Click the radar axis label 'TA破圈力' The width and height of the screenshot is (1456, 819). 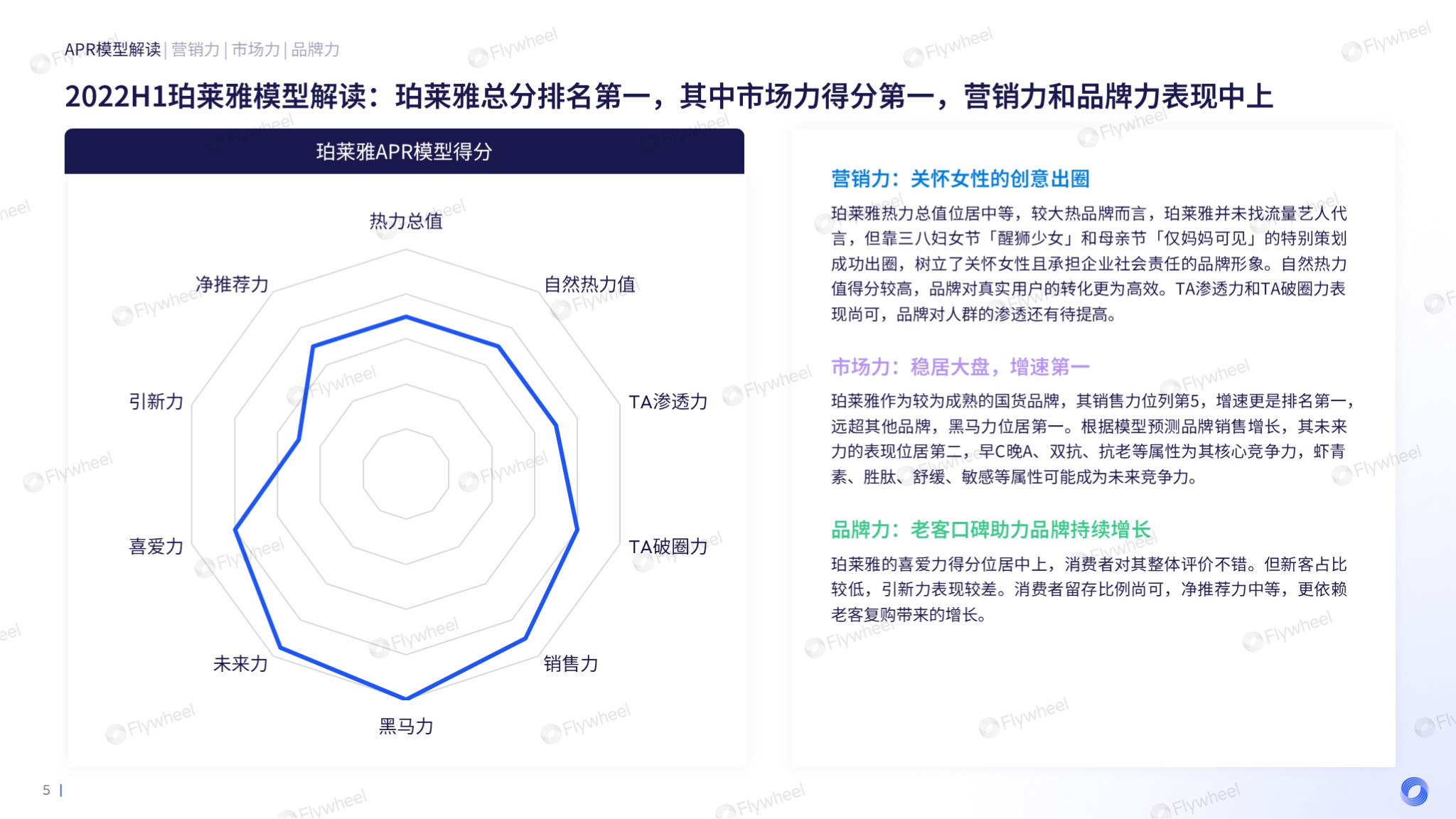[668, 546]
